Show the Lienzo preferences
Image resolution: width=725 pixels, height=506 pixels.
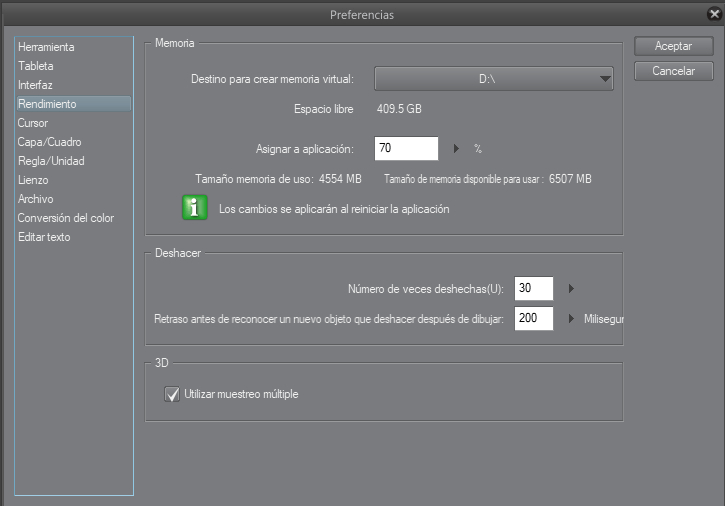pyautogui.click(x=33, y=180)
